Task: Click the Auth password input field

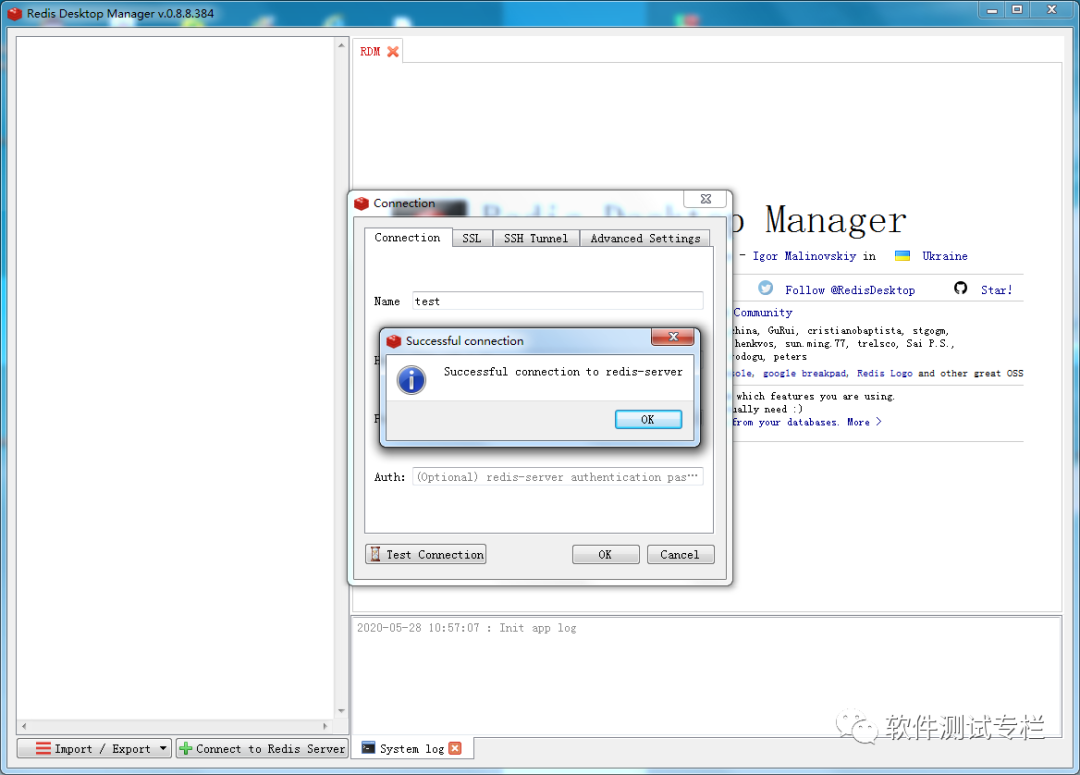Action: 558,477
